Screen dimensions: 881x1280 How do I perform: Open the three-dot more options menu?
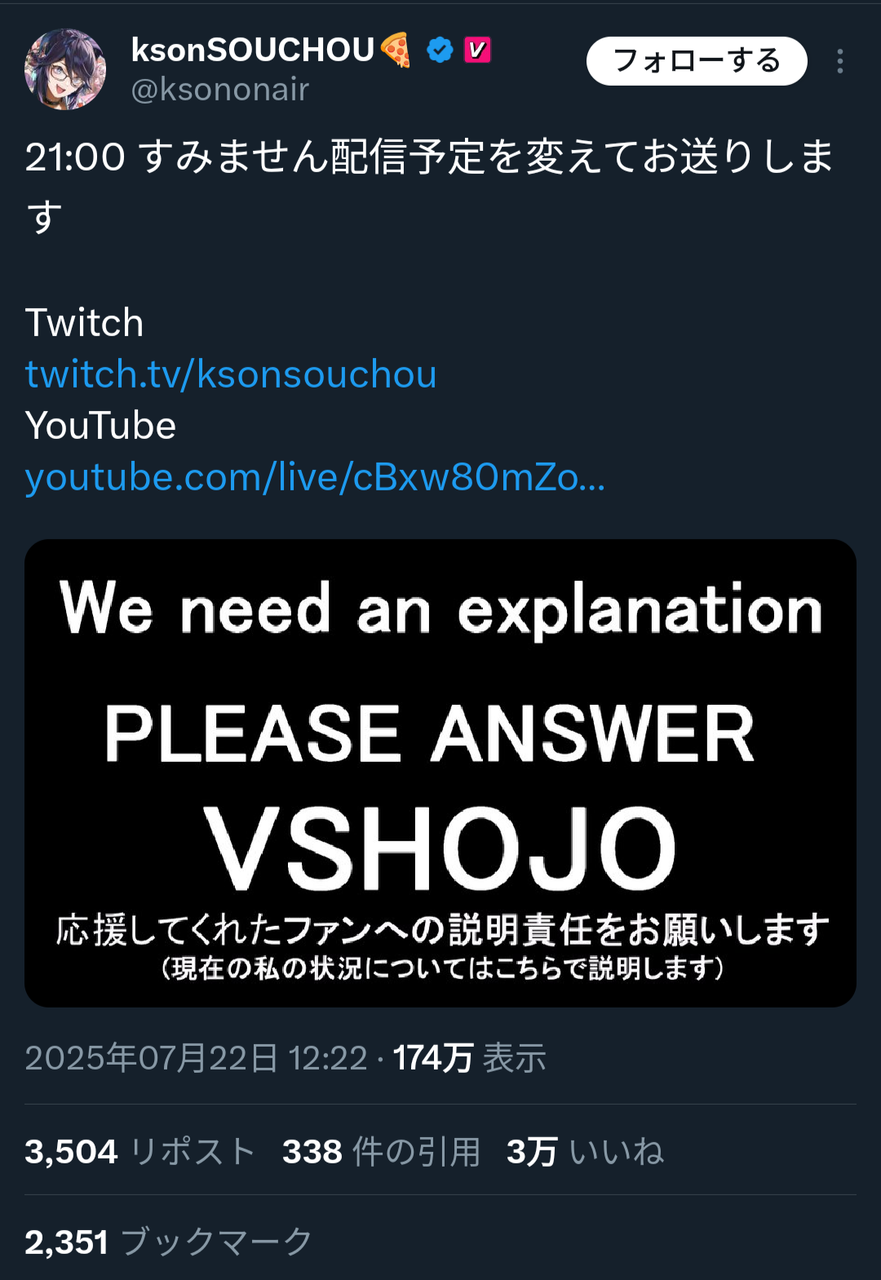[840, 63]
